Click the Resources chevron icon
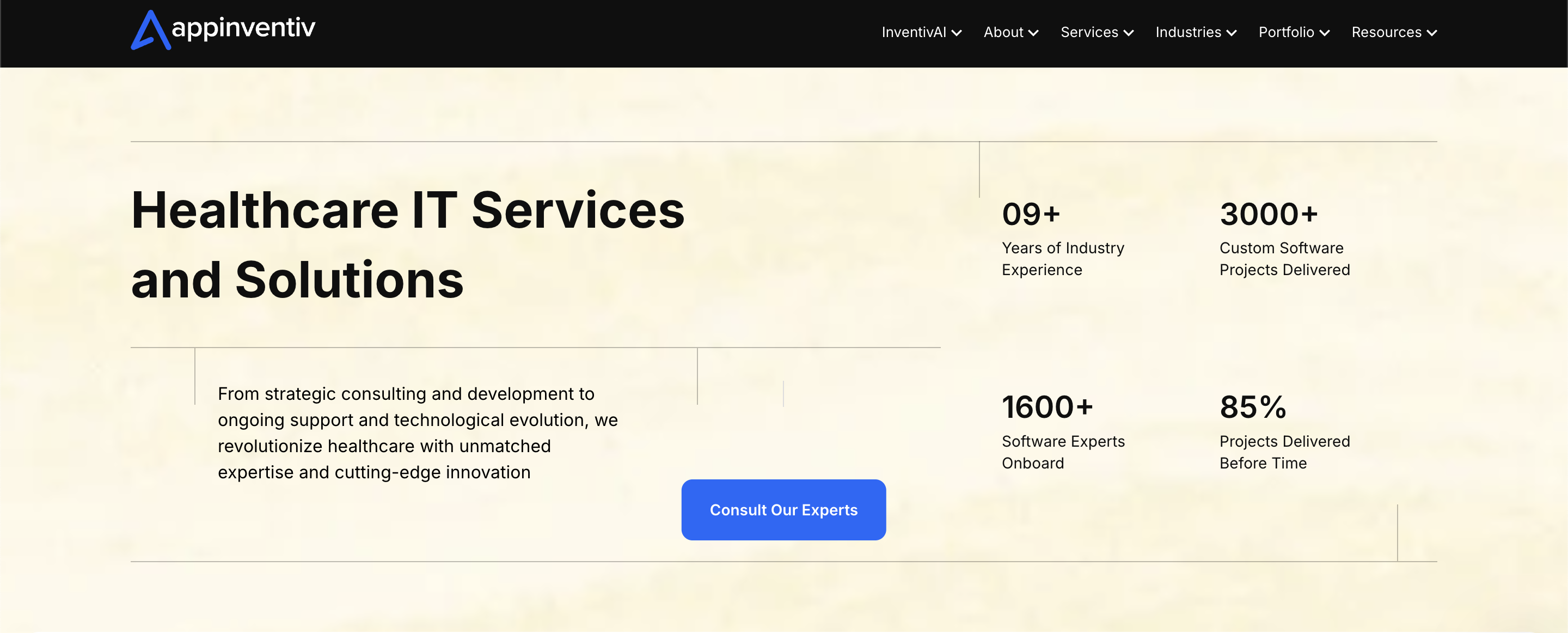This screenshot has width=1568, height=633. (1432, 33)
